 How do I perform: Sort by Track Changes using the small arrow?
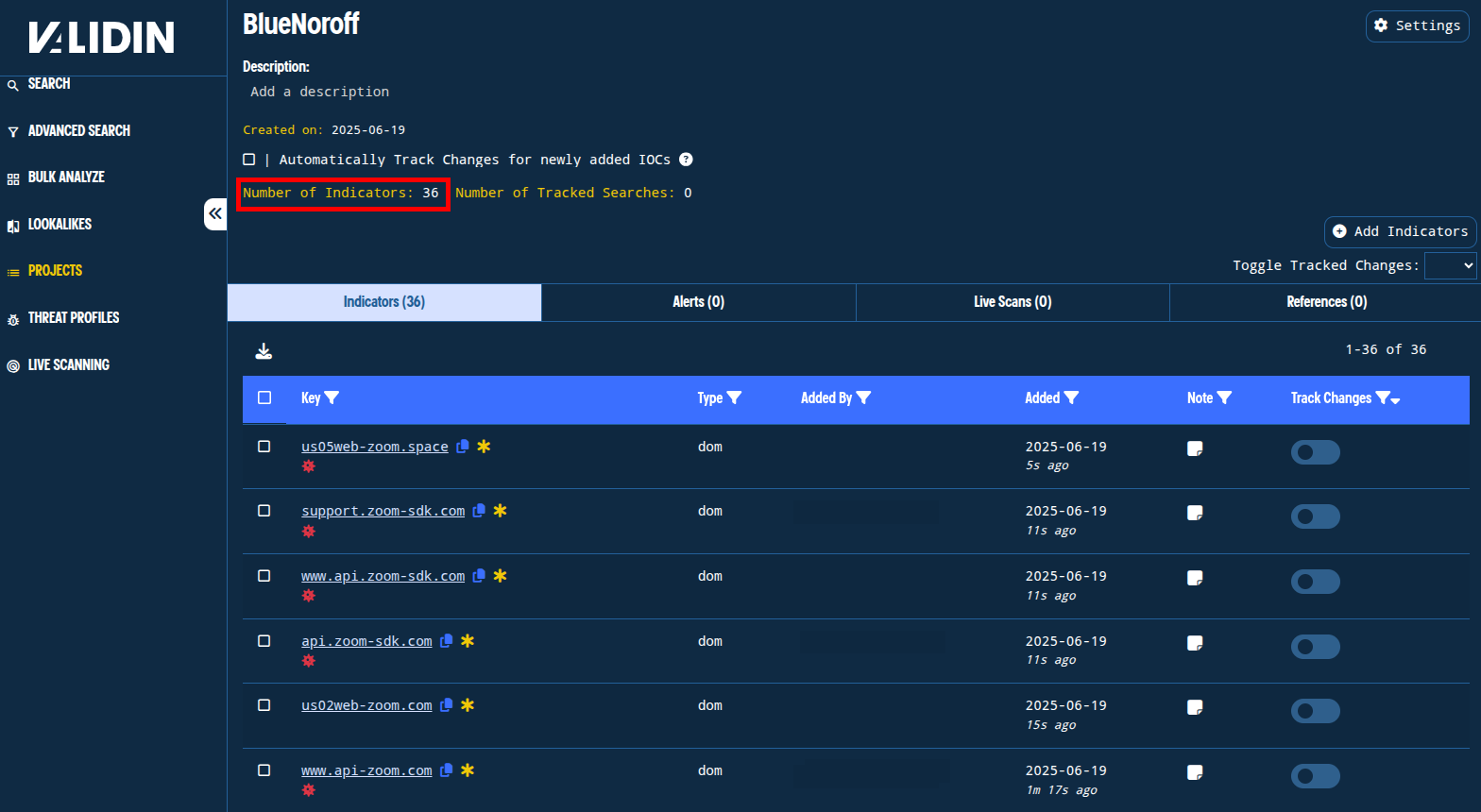pos(1396,400)
